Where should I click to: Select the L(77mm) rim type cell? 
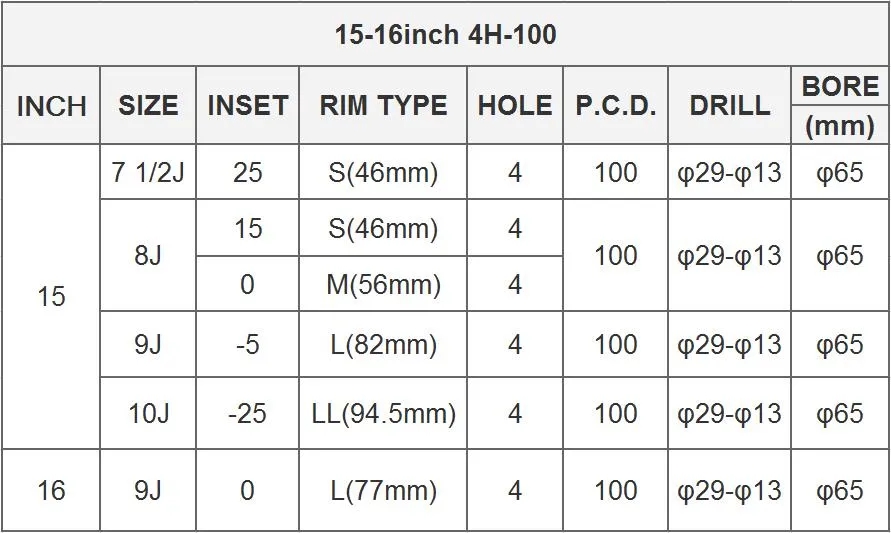(383, 490)
